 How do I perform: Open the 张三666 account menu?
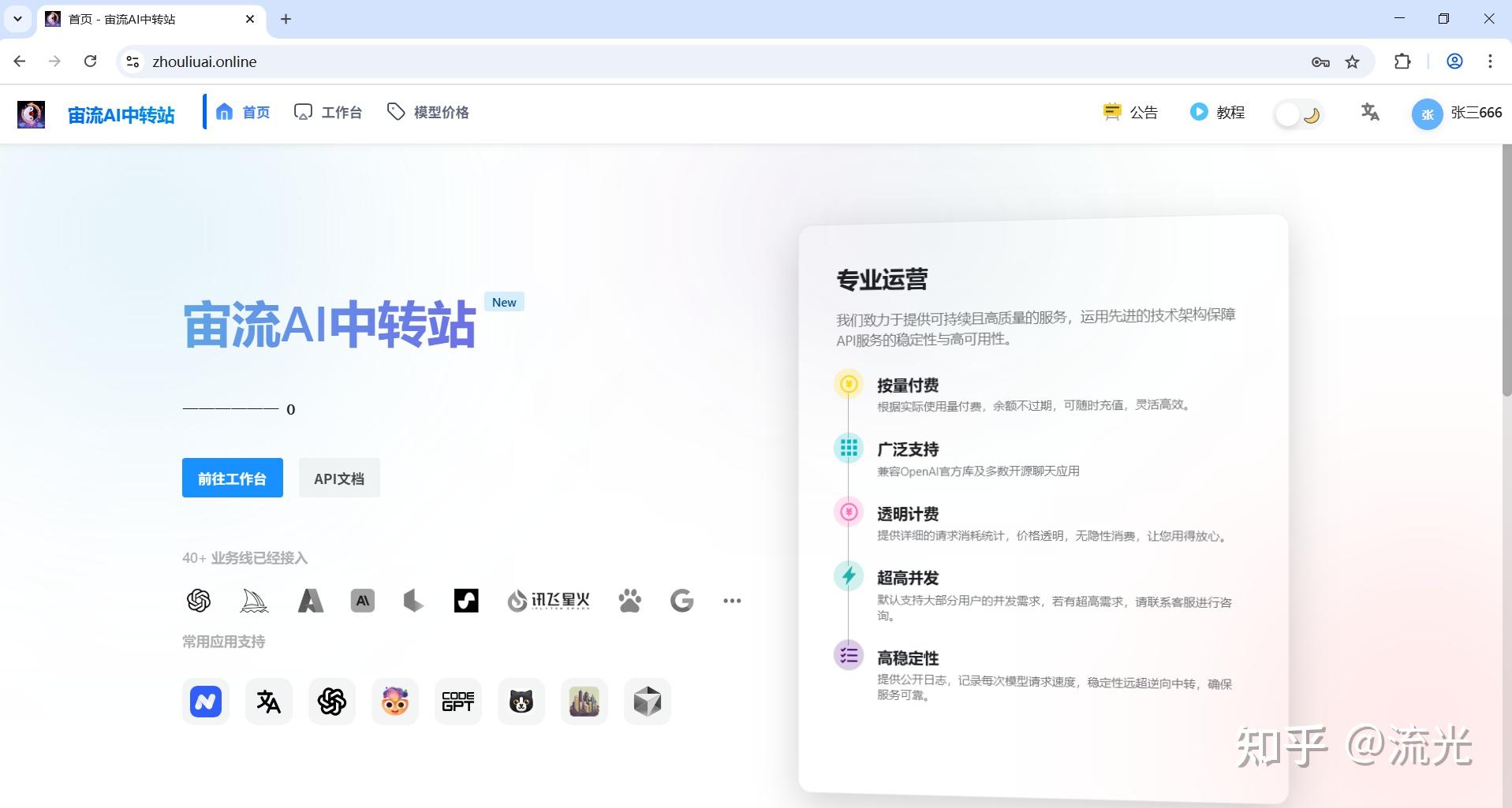(1456, 113)
